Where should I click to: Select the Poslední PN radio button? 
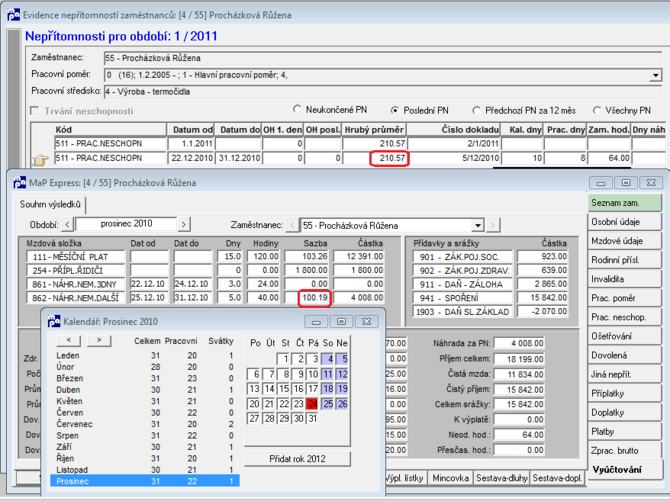click(x=395, y=110)
